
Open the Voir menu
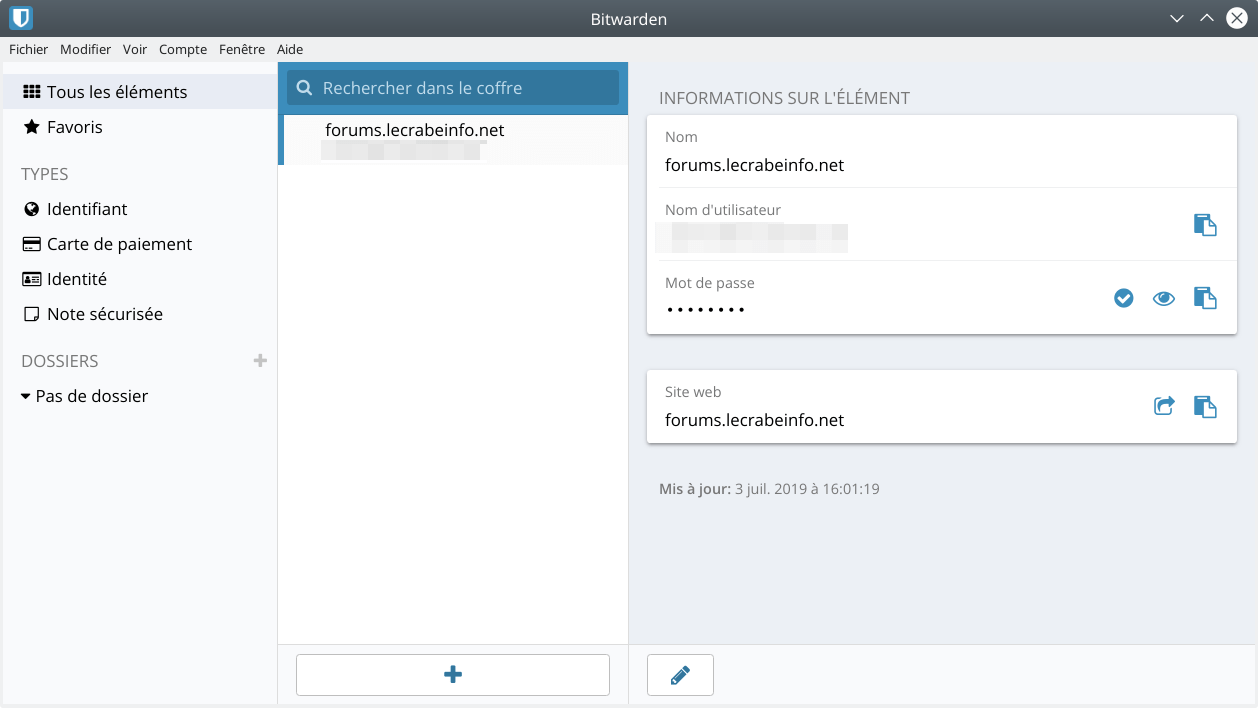(x=135, y=49)
